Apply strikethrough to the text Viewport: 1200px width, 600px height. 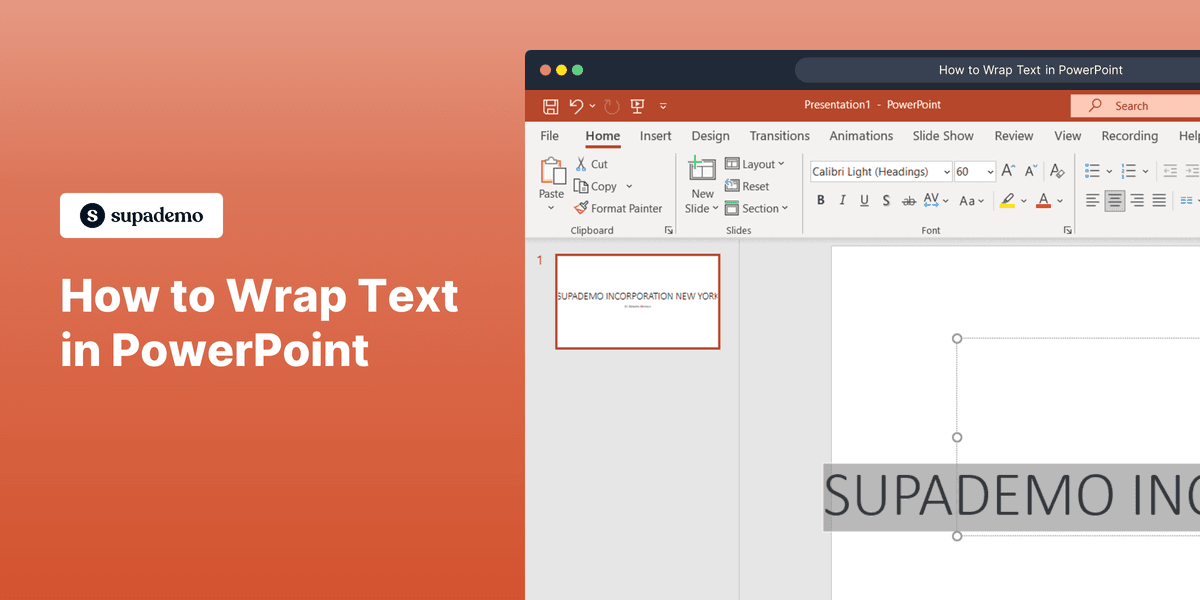pos(908,200)
